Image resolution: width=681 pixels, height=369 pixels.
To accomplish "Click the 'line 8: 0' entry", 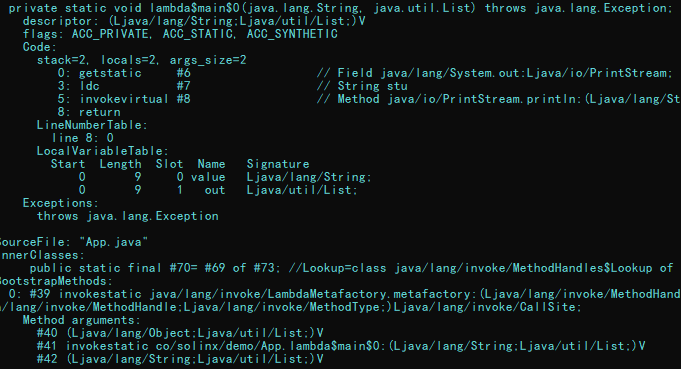I will 83,138.
